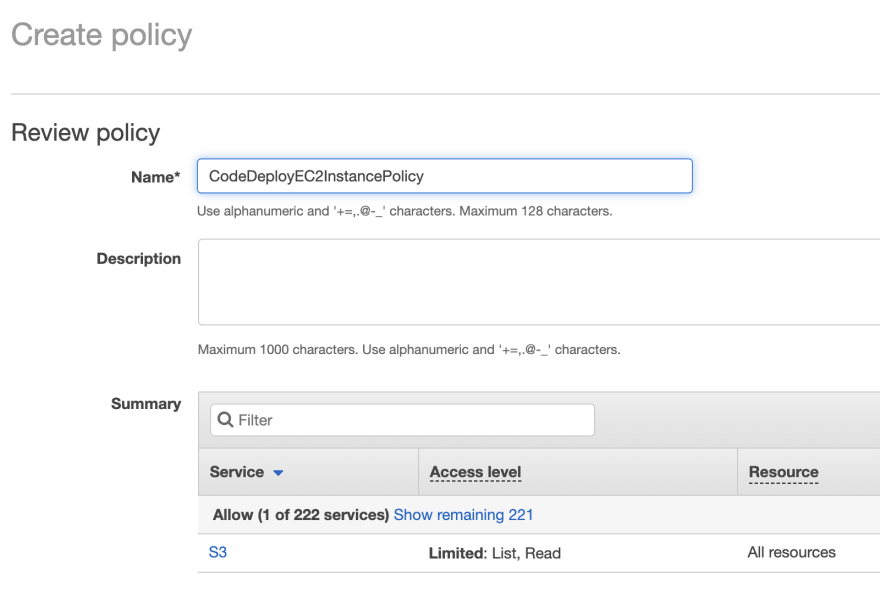Open the Show remaining 221 link
Viewport: 880px width, 597px height.
pyautogui.click(x=464, y=515)
